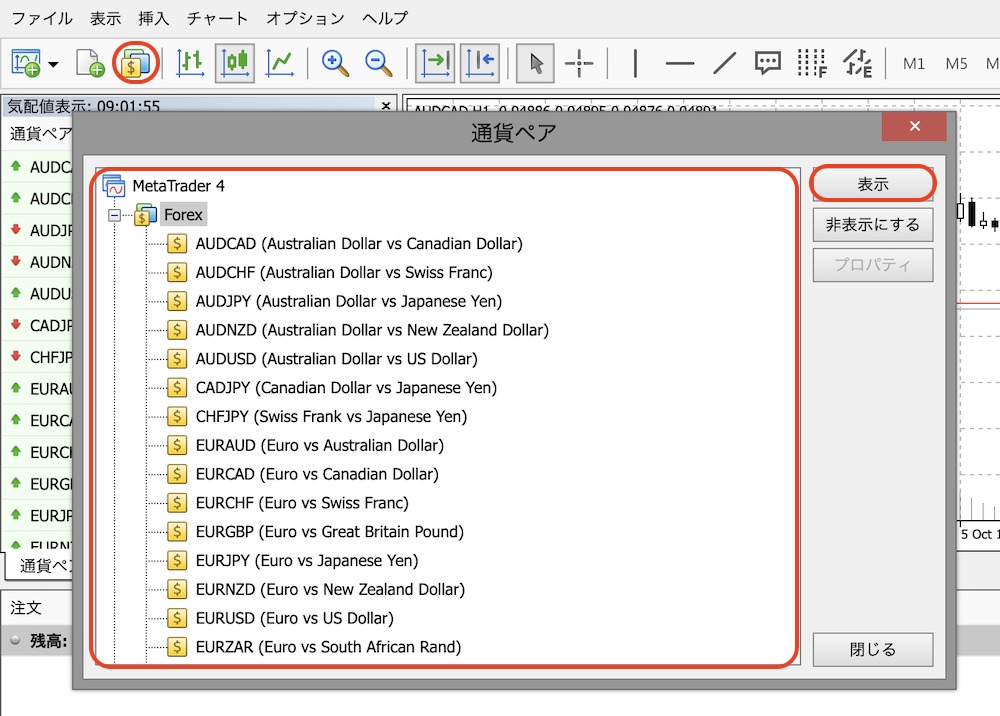1000x716 pixels.
Task: Select EURUSD (Euro vs US Dollar)
Action: click(x=280, y=618)
